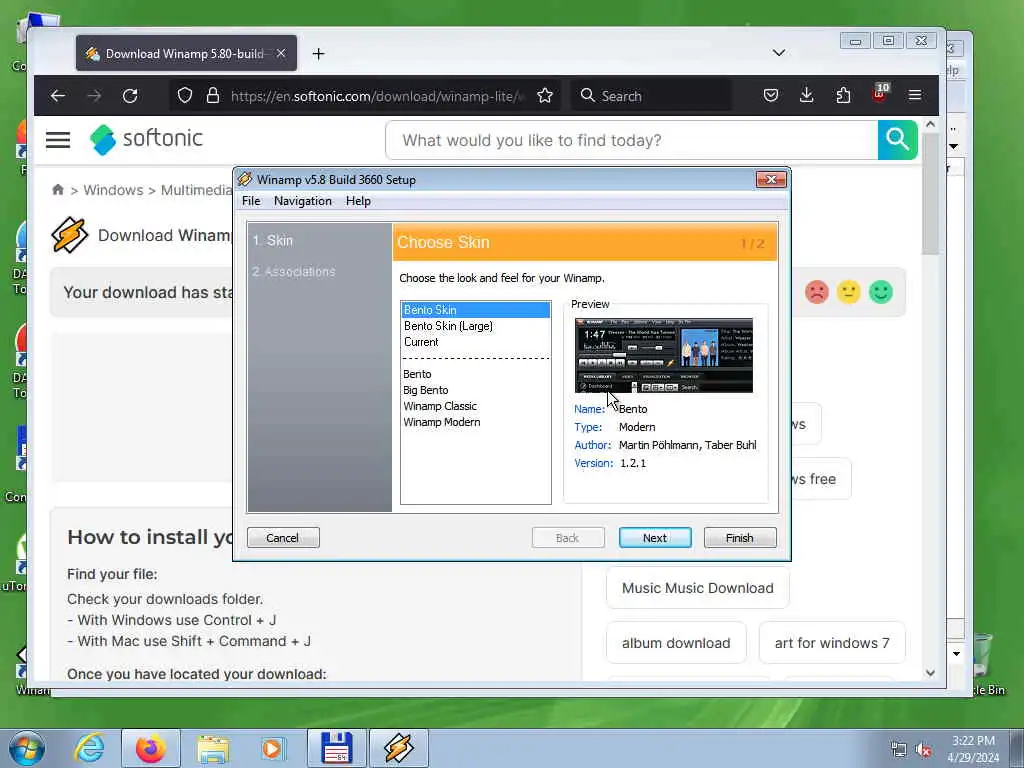This screenshot has width=1024, height=768.
Task: Click Next in Winamp Setup
Action: pos(655,537)
